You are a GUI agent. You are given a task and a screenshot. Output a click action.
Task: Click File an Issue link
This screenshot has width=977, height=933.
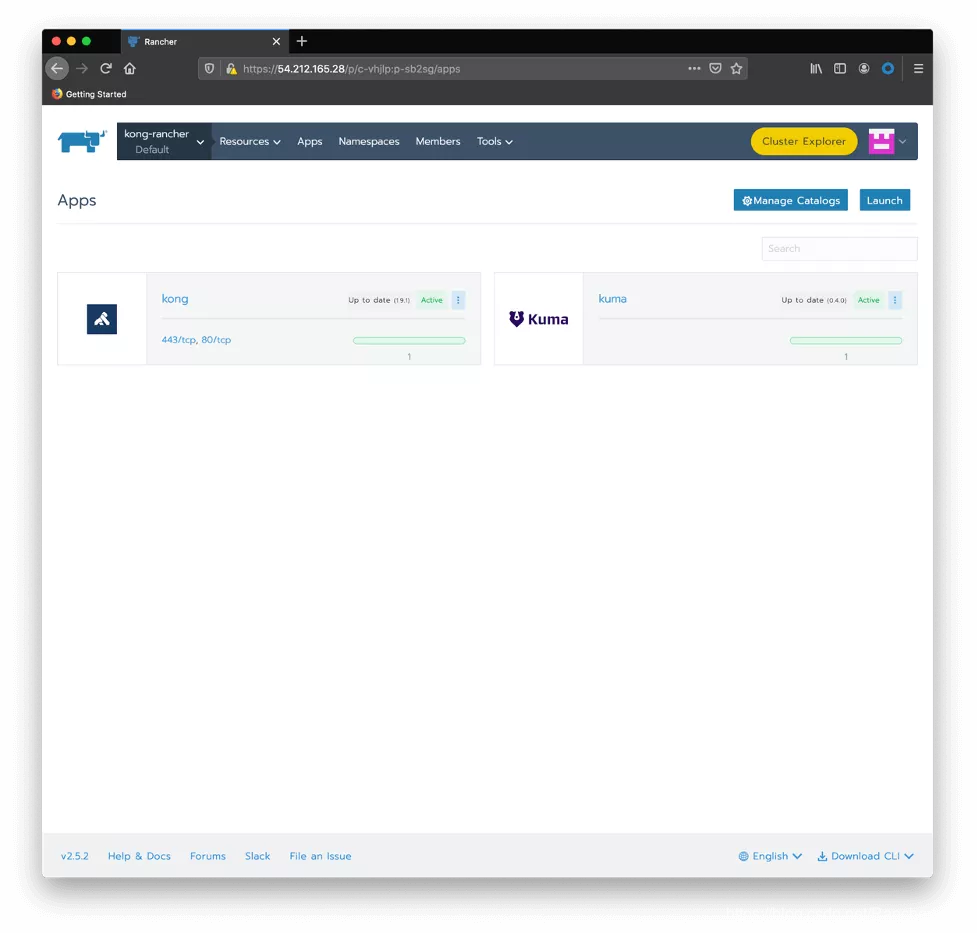320,856
